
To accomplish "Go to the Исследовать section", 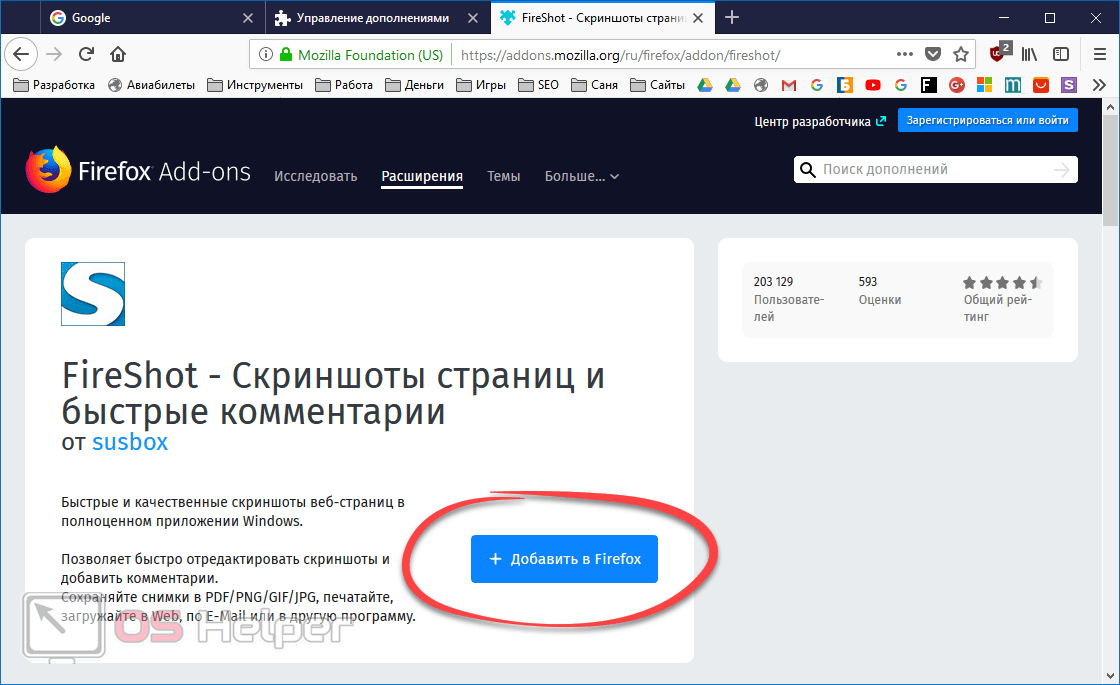I will [316, 176].
